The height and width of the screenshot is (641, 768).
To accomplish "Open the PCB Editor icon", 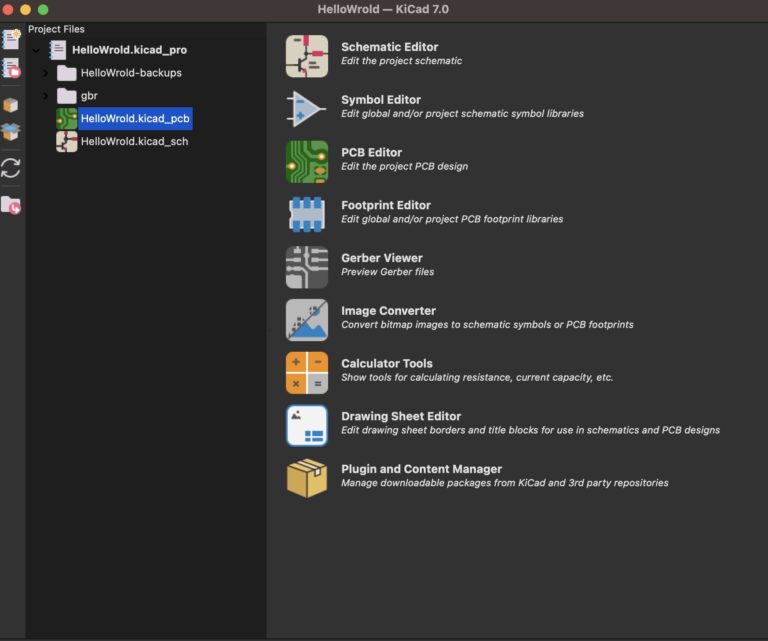I will 307,162.
